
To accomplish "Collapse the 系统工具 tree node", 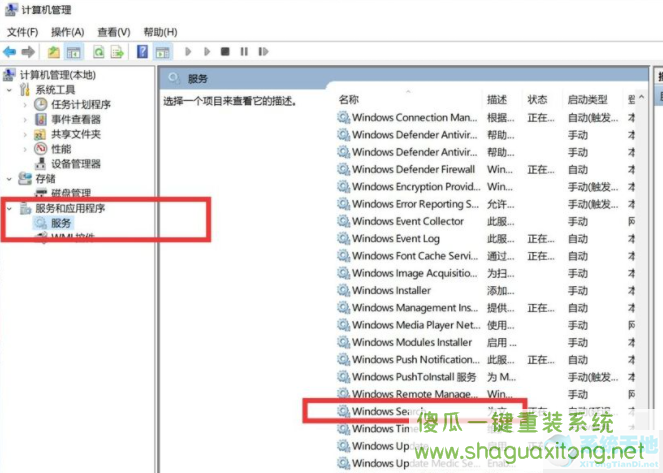I will click(9, 90).
